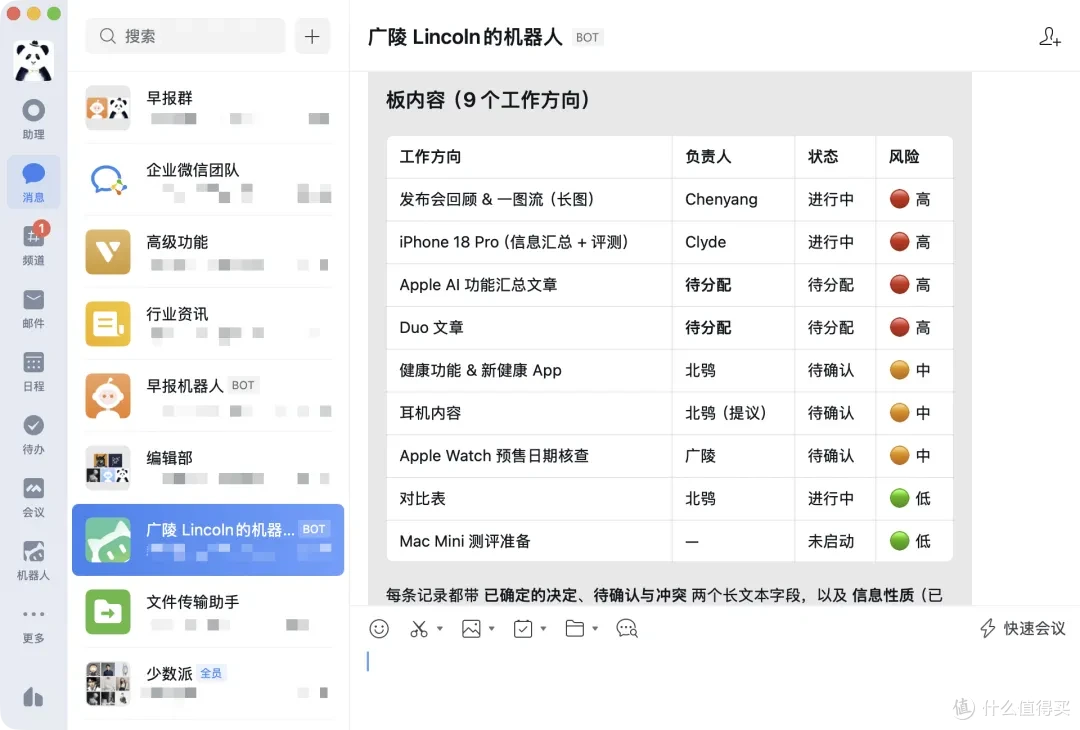The image size is (1080, 730).
Task: Click the chat title 广陵 Lincoln的机器人
Action: tap(465, 37)
